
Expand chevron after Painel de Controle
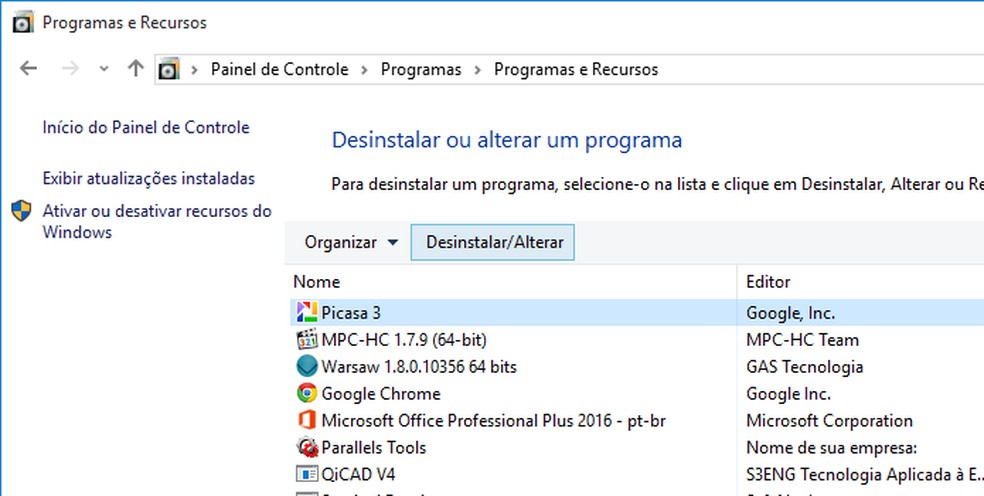(365, 69)
